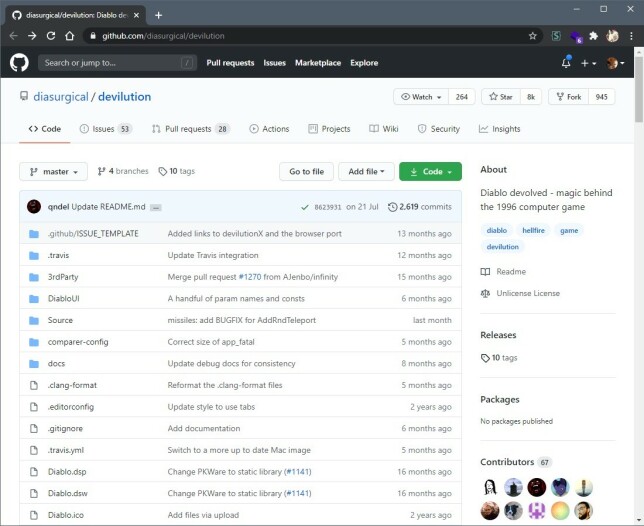The height and width of the screenshot is (526, 644).
Task: View the 4 branches link
Action: pos(123,171)
